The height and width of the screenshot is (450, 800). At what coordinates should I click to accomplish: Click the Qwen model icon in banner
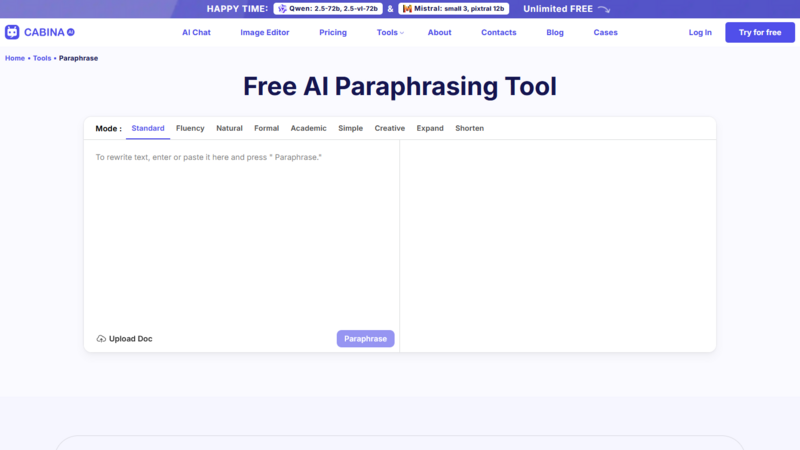pos(282,9)
